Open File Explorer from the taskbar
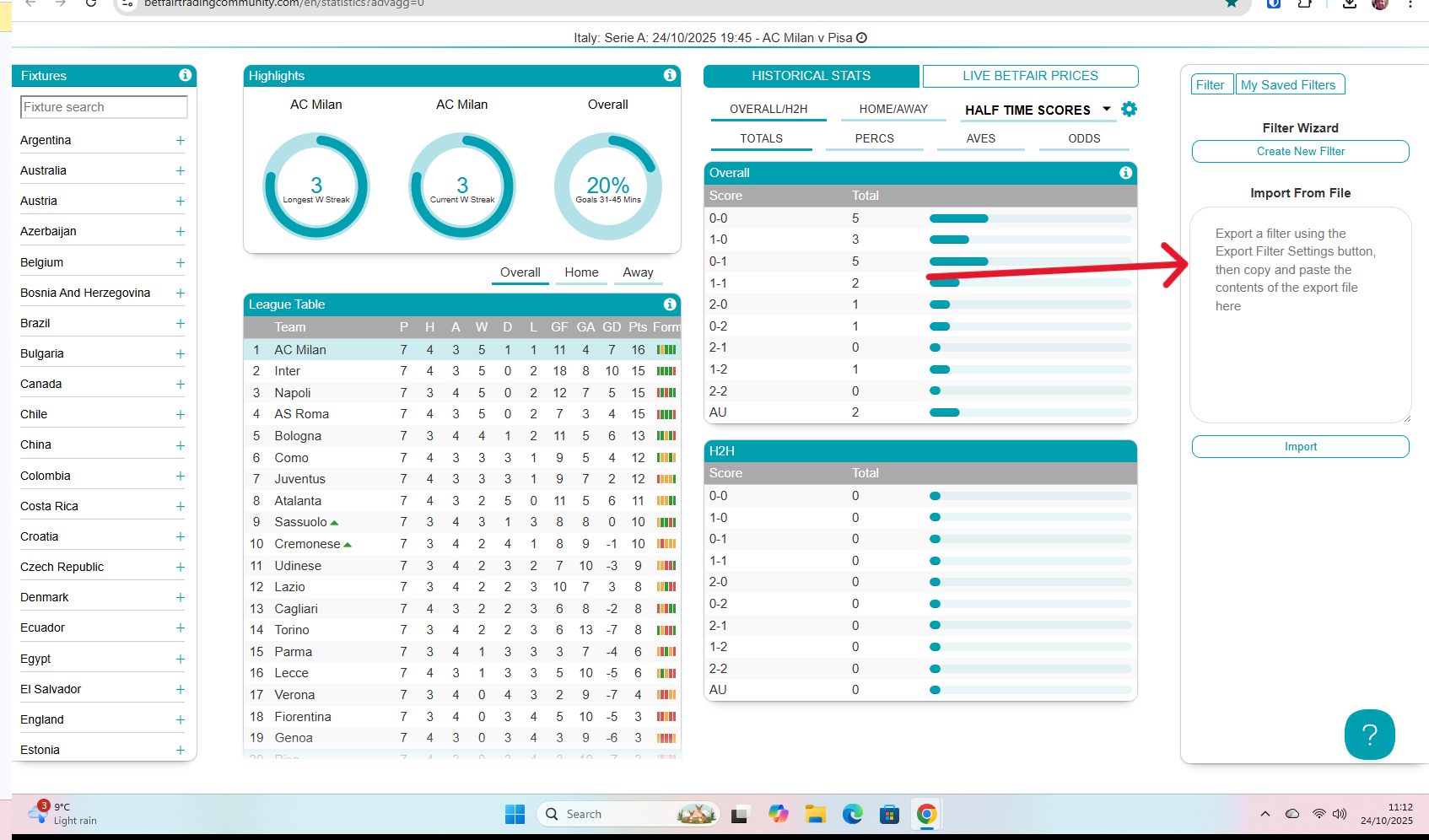The width and height of the screenshot is (1429, 840). (x=815, y=814)
